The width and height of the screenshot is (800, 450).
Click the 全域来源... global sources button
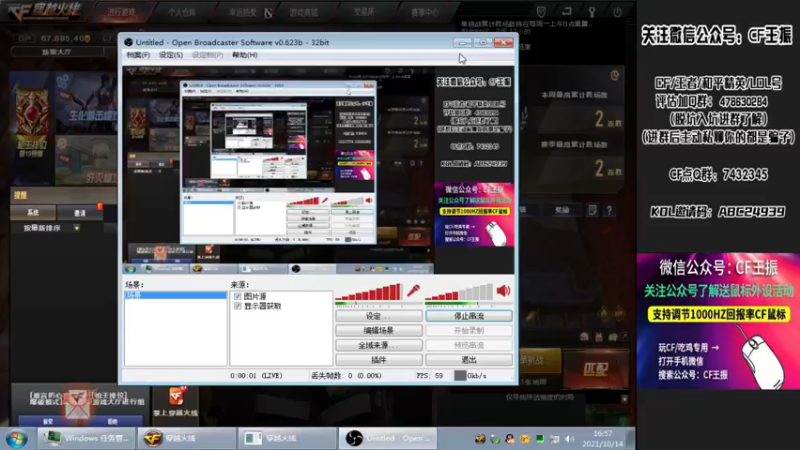click(379, 345)
